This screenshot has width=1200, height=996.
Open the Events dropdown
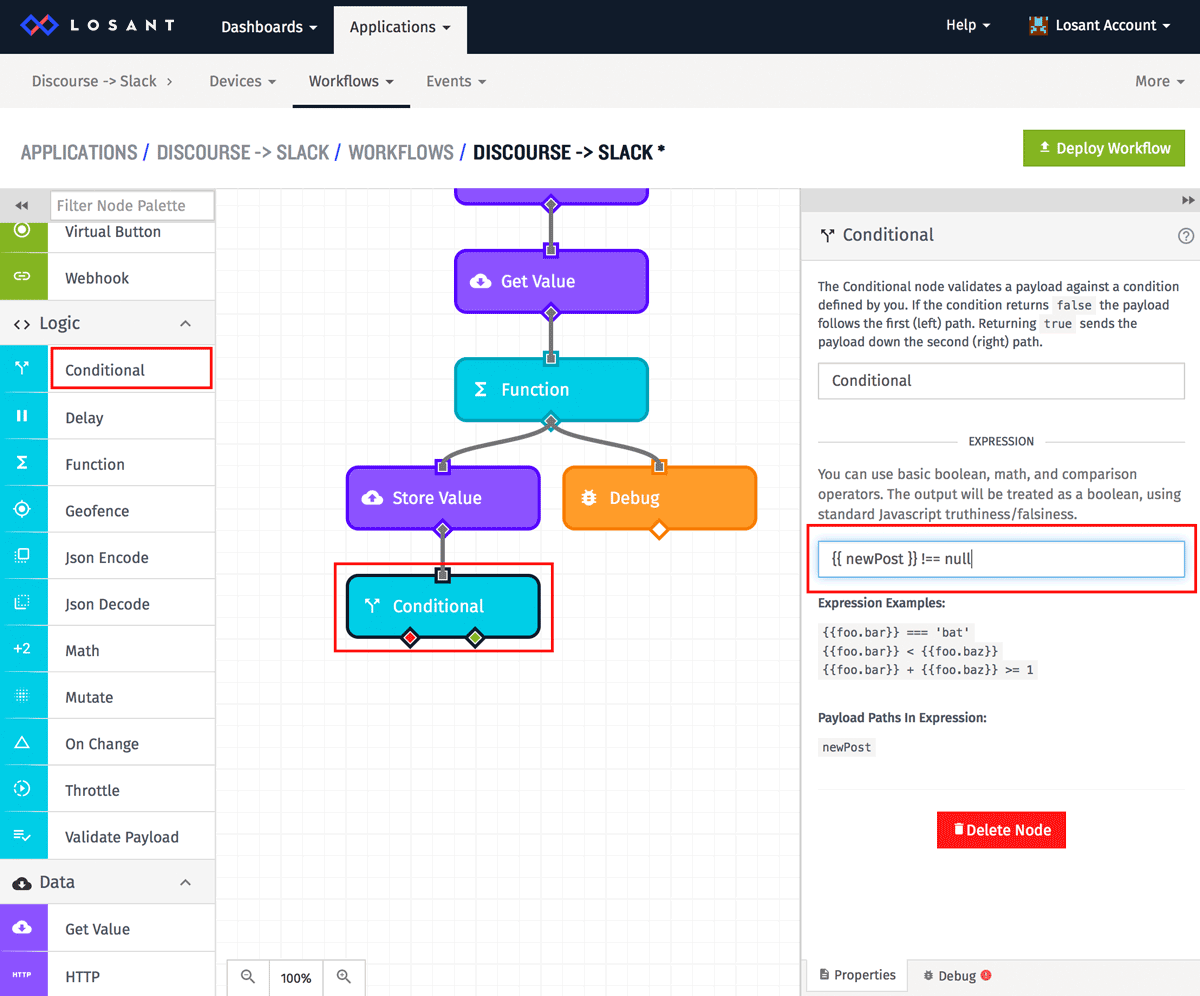pyautogui.click(x=456, y=81)
